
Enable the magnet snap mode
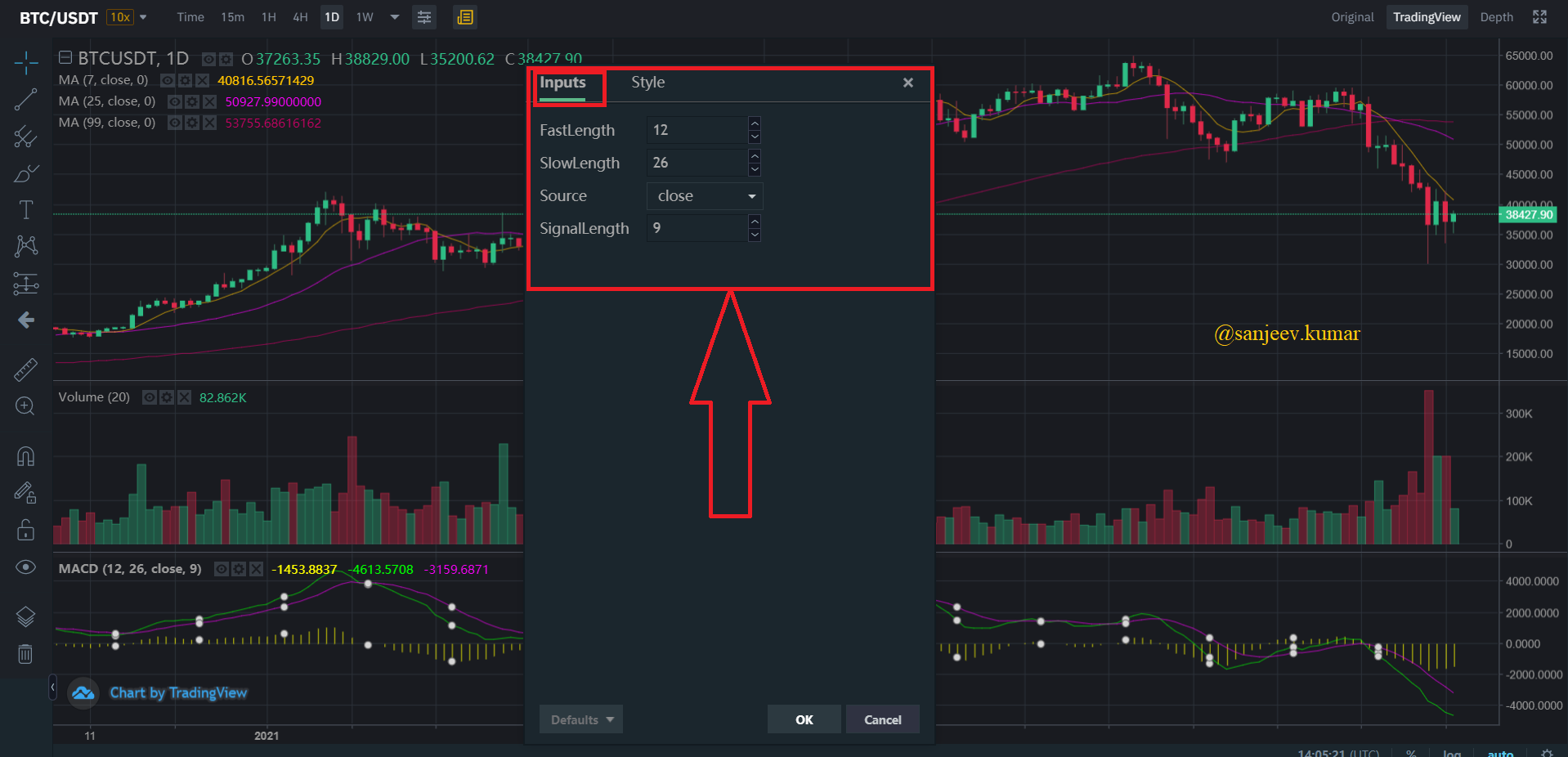point(25,456)
